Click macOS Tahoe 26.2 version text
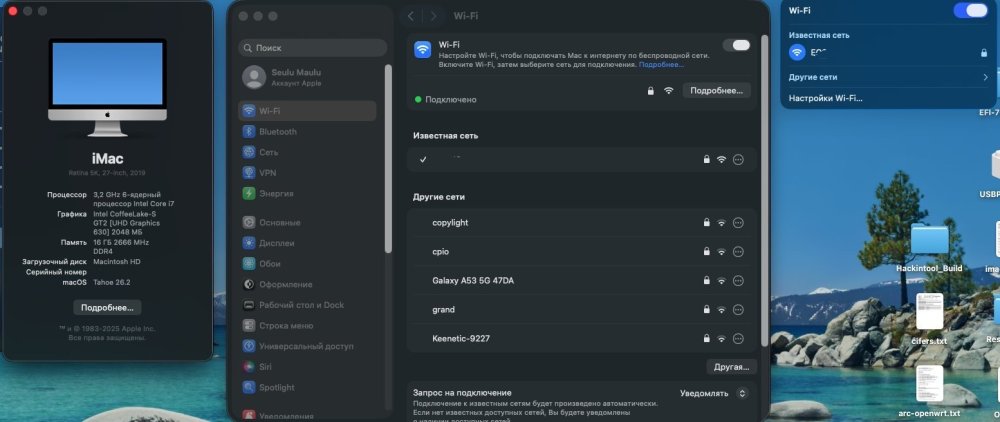Viewport: 1000px width, 422px height. coord(112,282)
